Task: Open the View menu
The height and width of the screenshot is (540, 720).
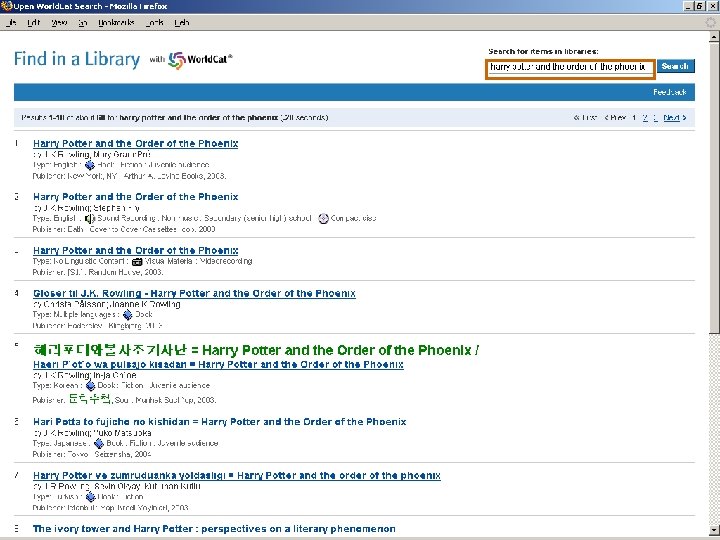Action: coord(59,22)
